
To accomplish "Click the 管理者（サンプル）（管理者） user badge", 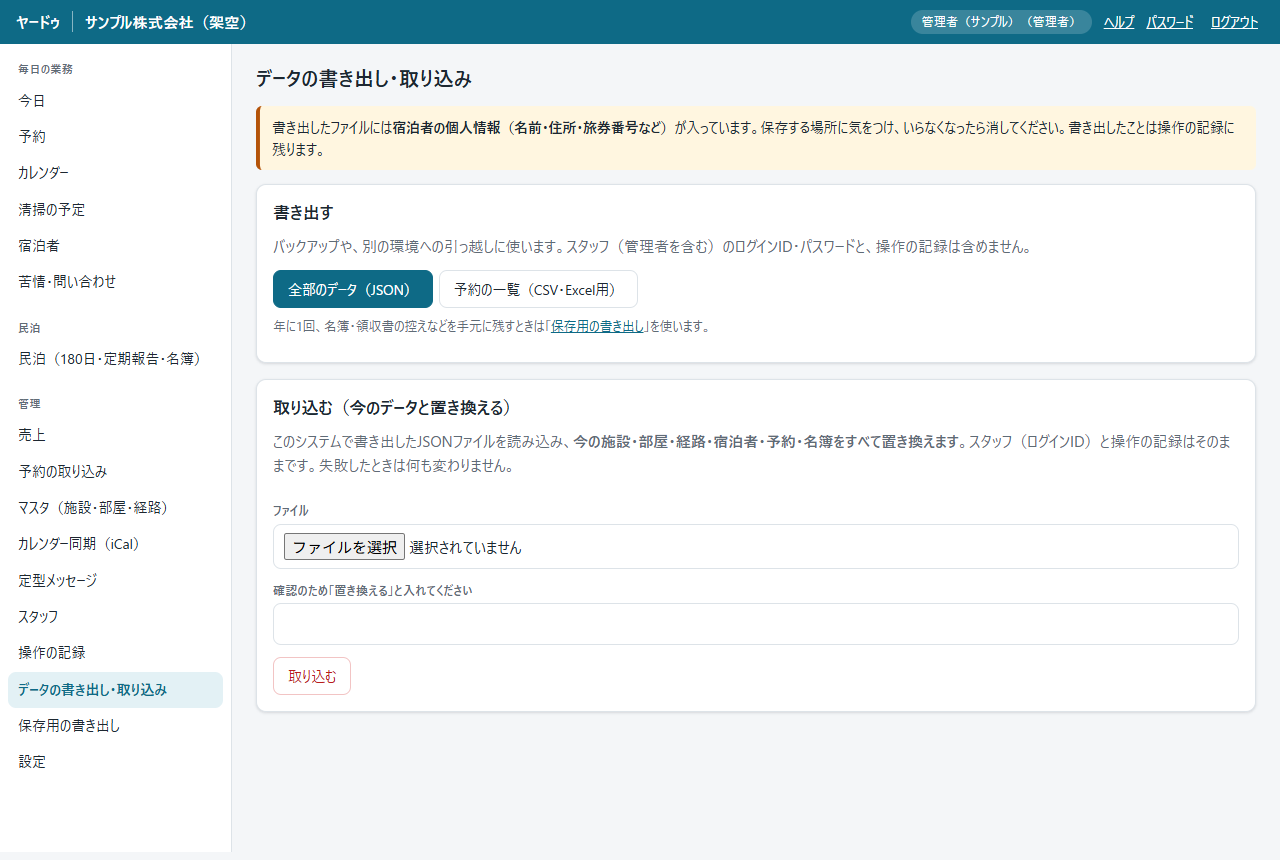I will (1001, 22).
